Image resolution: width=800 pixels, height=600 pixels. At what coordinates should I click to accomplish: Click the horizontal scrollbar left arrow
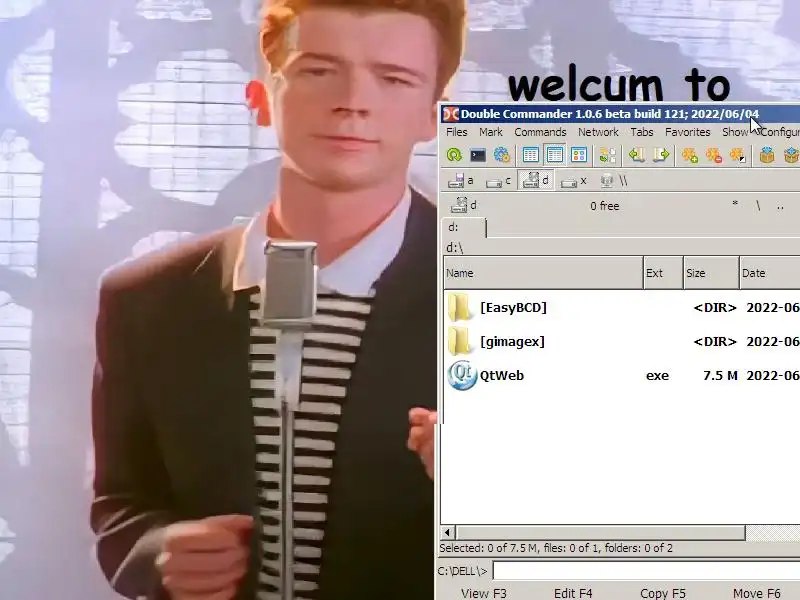point(447,533)
